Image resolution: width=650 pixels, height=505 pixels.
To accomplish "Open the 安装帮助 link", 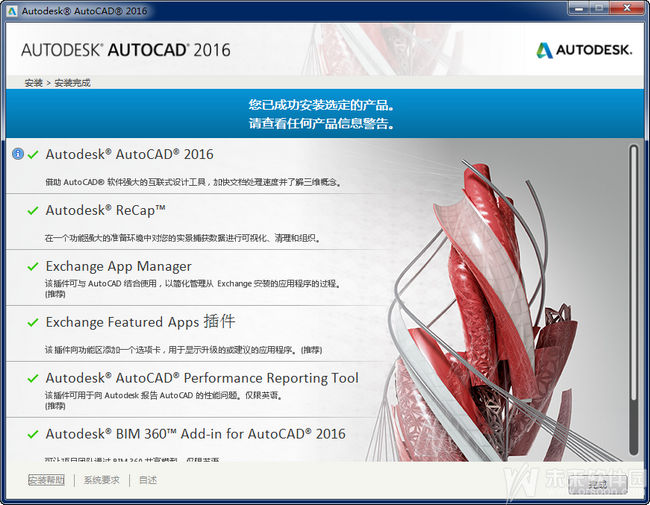I will pyautogui.click(x=46, y=480).
